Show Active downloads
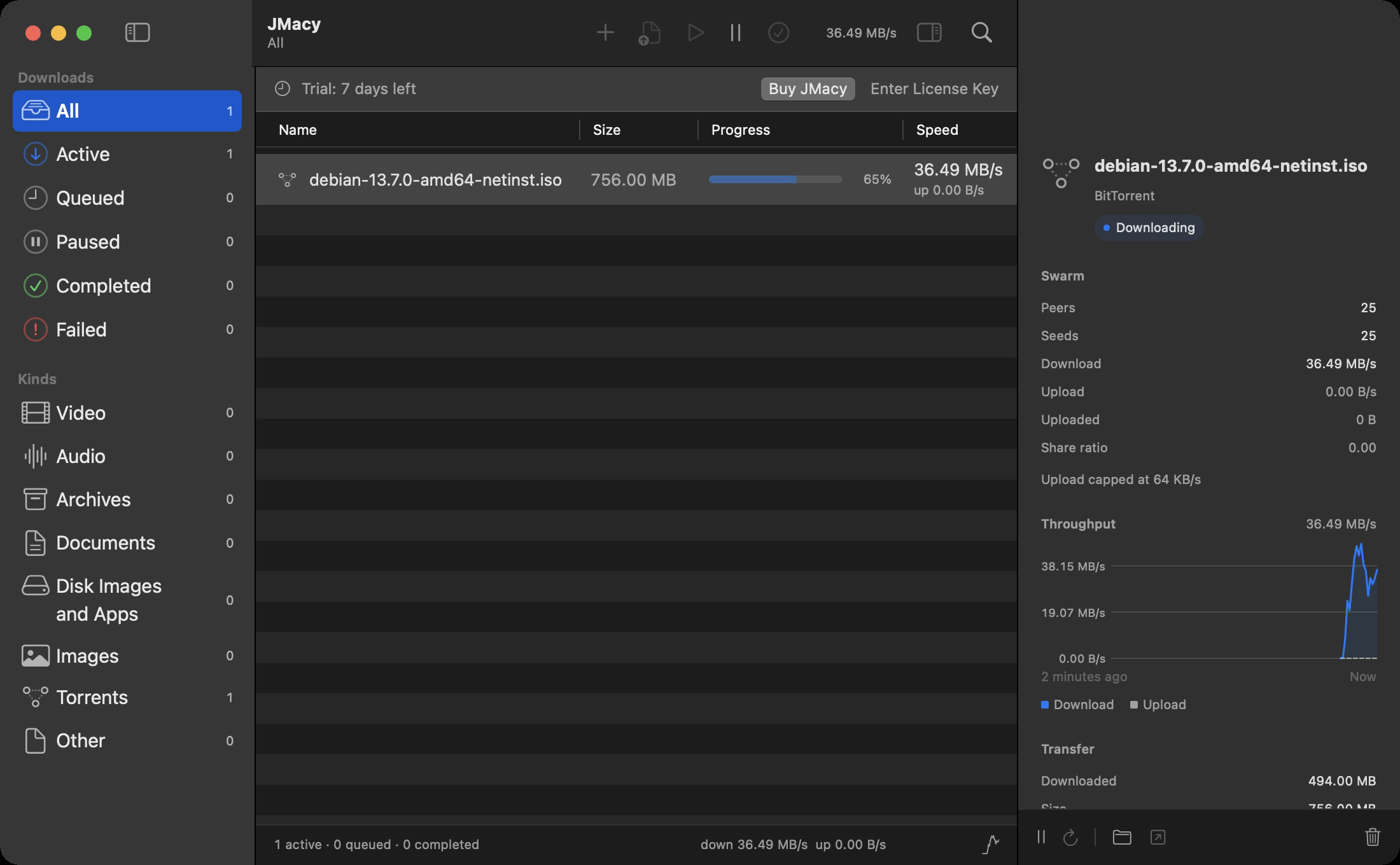The image size is (1400, 865). coord(127,154)
